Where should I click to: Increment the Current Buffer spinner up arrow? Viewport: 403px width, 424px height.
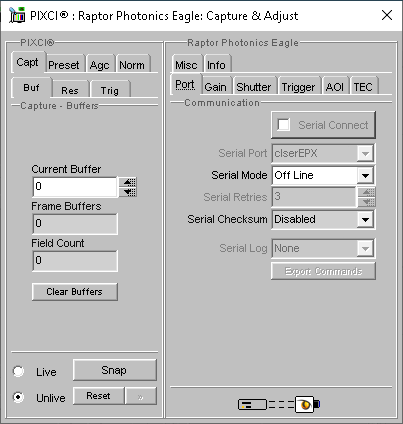tap(129, 182)
